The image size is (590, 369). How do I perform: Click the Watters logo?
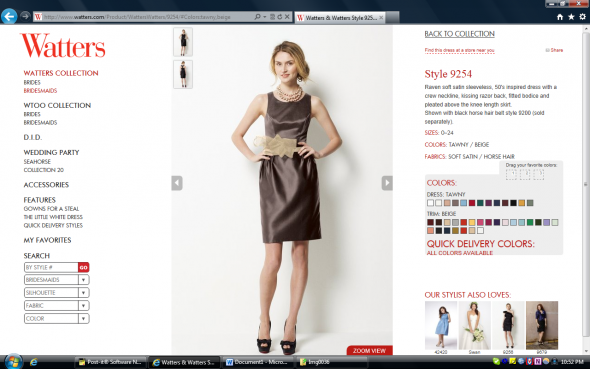coord(63,46)
